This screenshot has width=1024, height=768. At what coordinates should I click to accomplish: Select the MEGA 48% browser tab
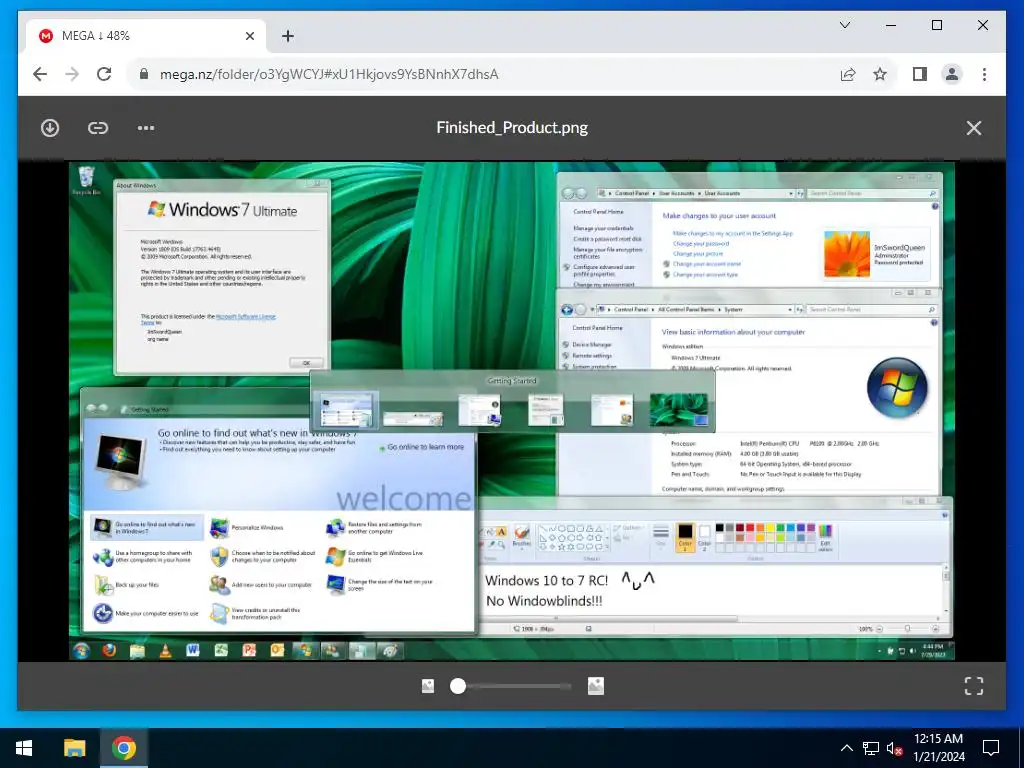pyautogui.click(x=146, y=36)
